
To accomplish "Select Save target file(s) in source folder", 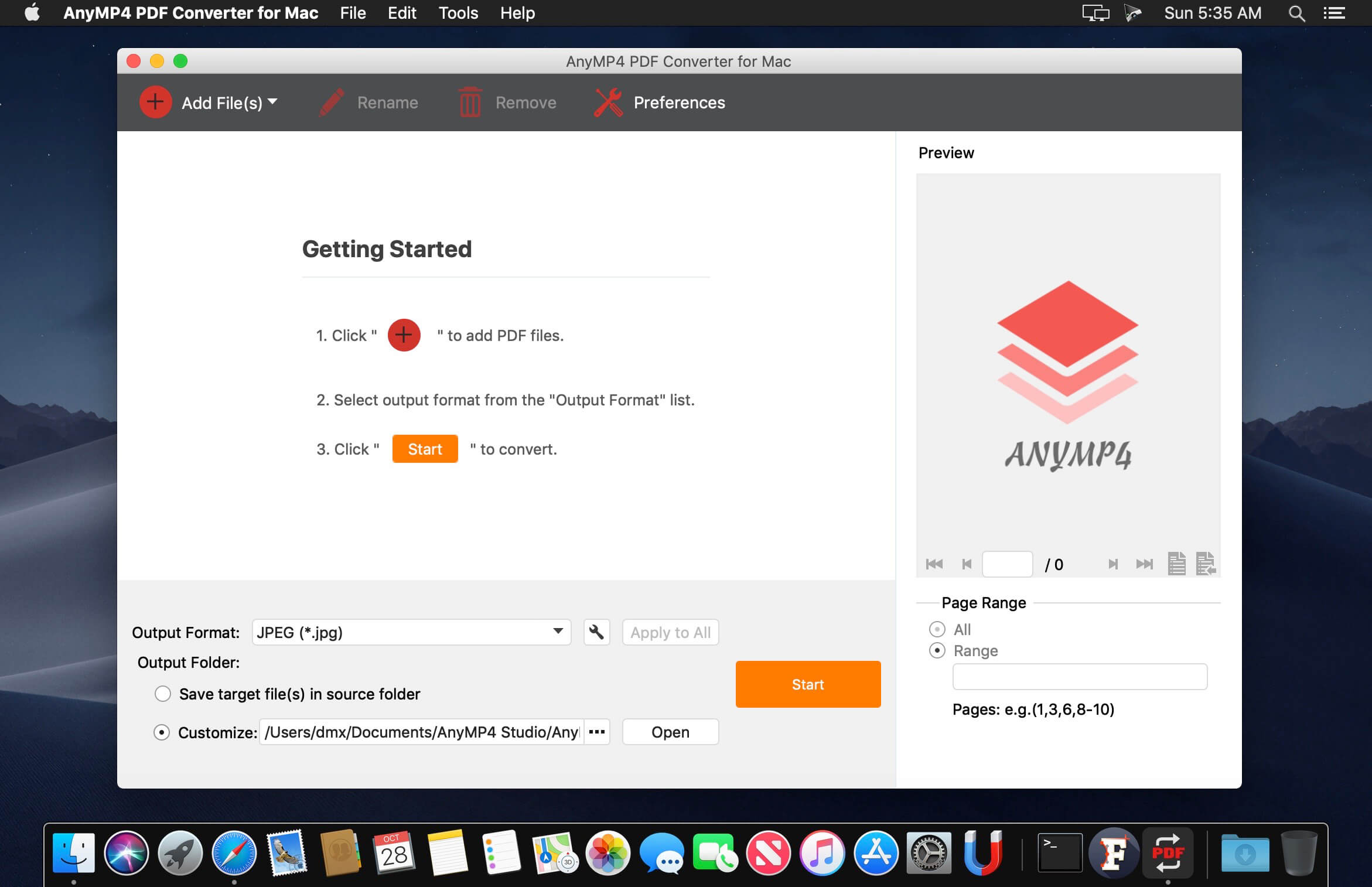I will click(162, 694).
